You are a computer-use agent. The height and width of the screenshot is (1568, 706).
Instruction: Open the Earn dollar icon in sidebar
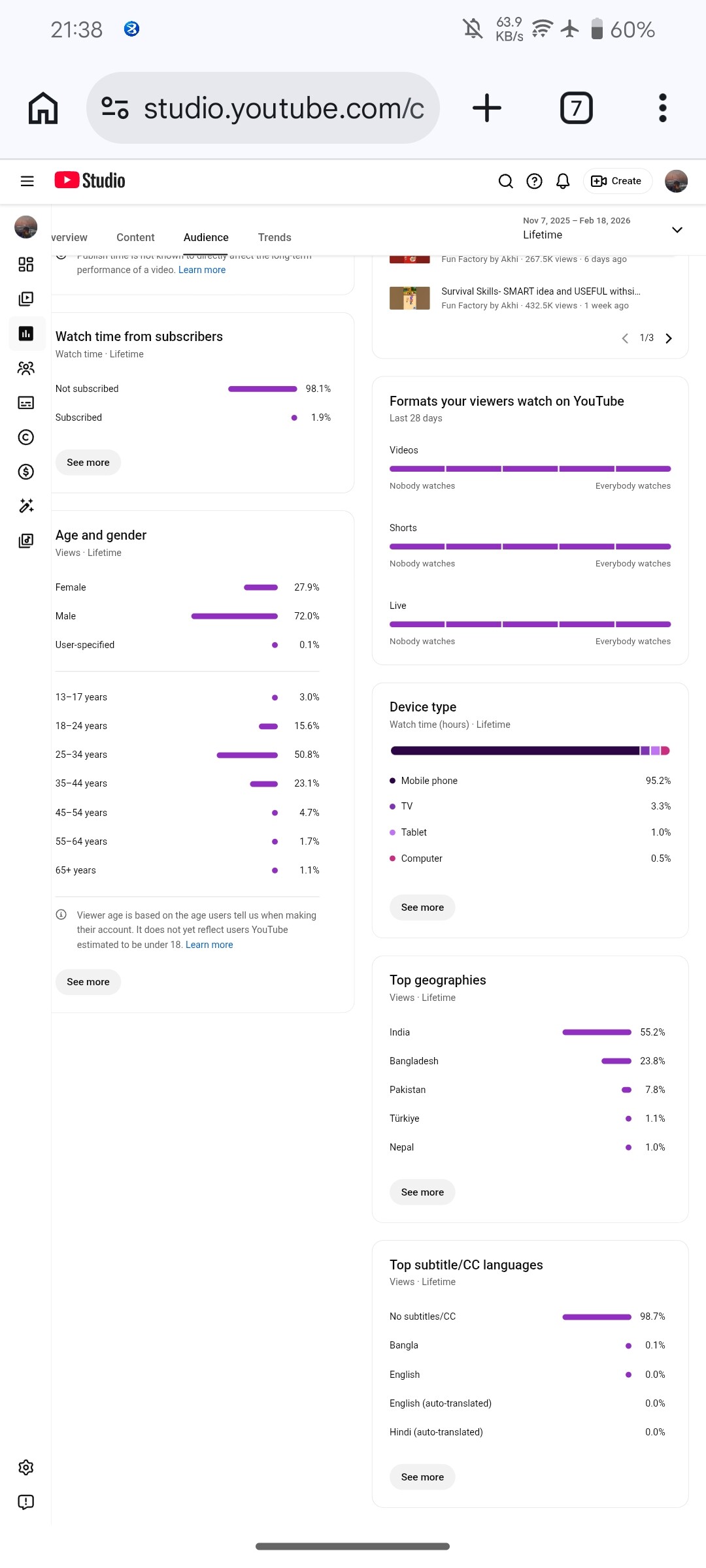[26, 472]
